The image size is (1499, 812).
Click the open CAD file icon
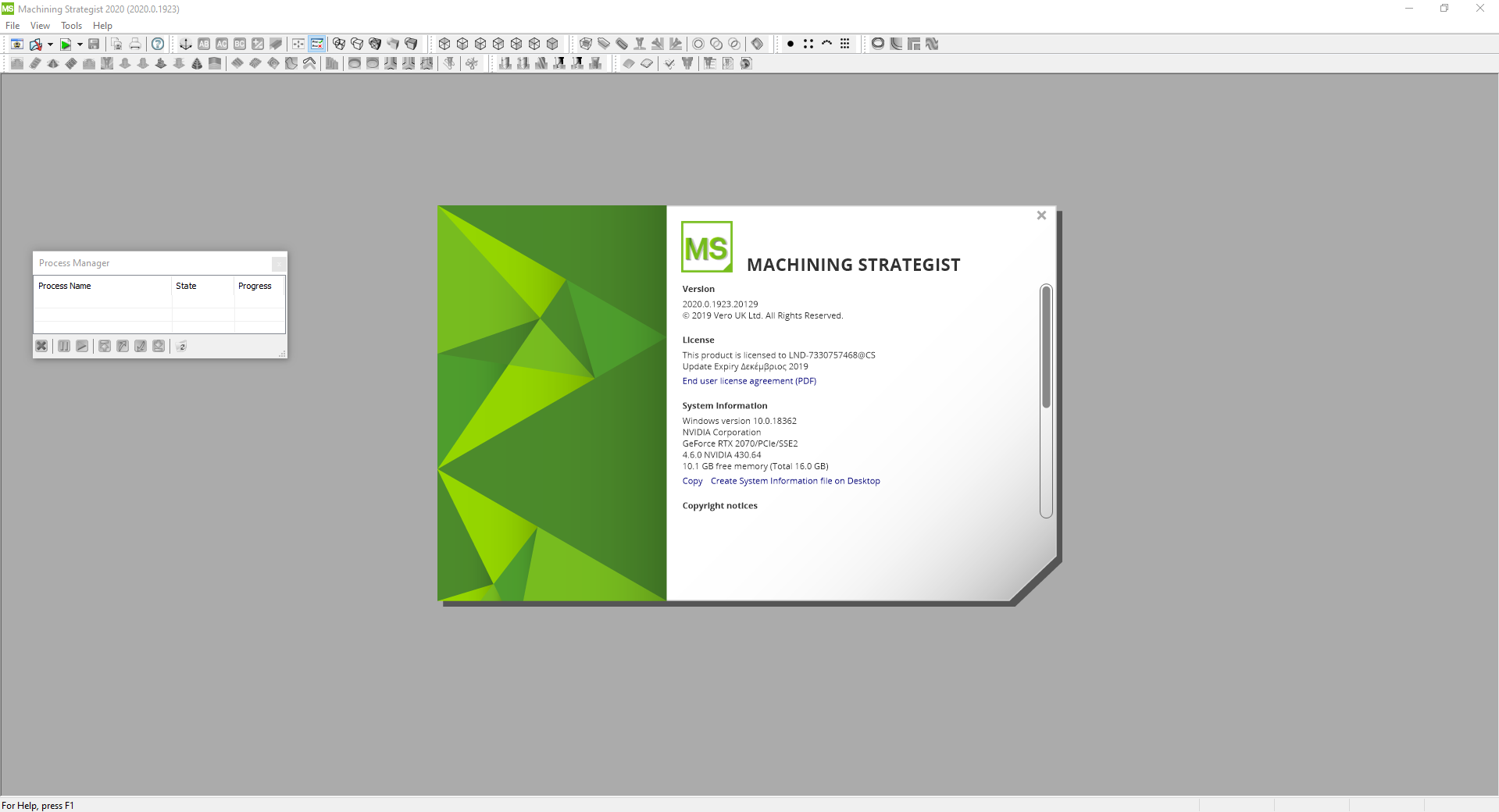[x=36, y=45]
